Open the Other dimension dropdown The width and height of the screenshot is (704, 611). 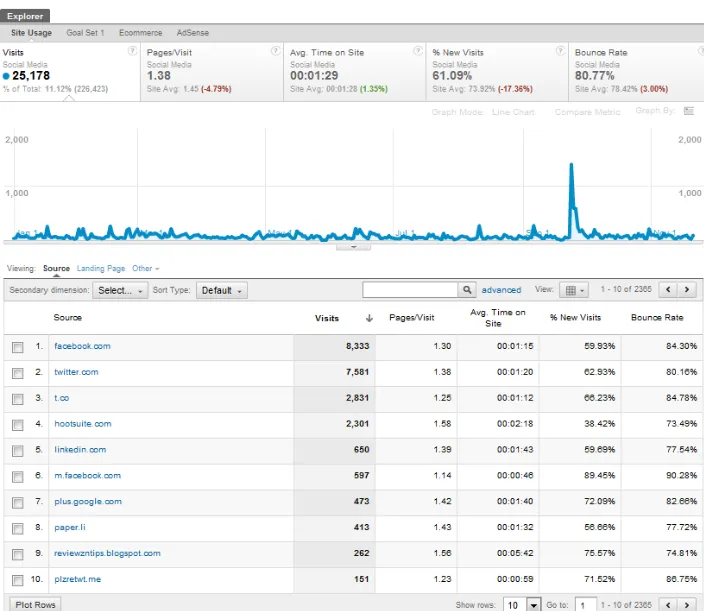click(x=145, y=268)
